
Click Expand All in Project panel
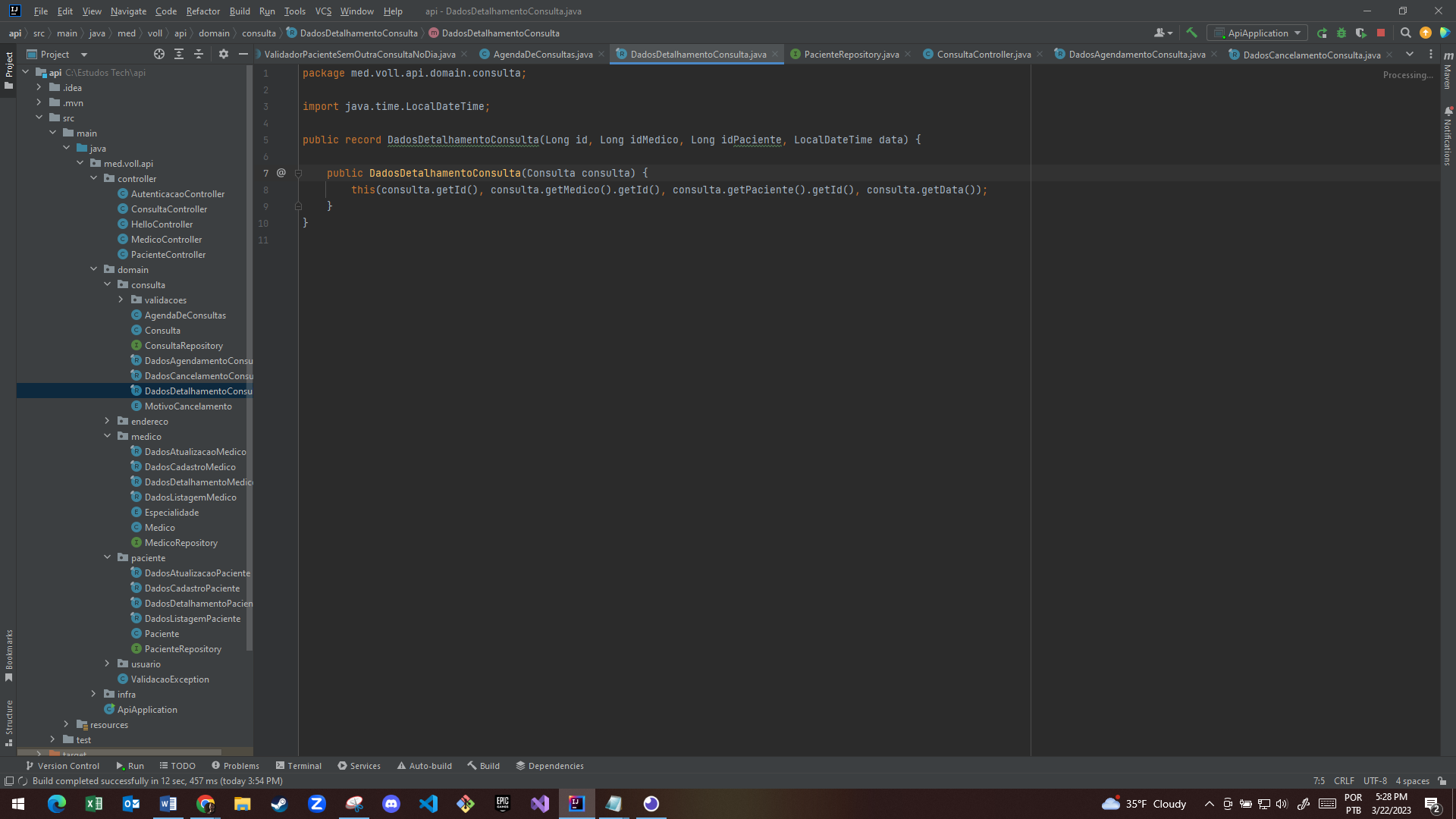(179, 54)
